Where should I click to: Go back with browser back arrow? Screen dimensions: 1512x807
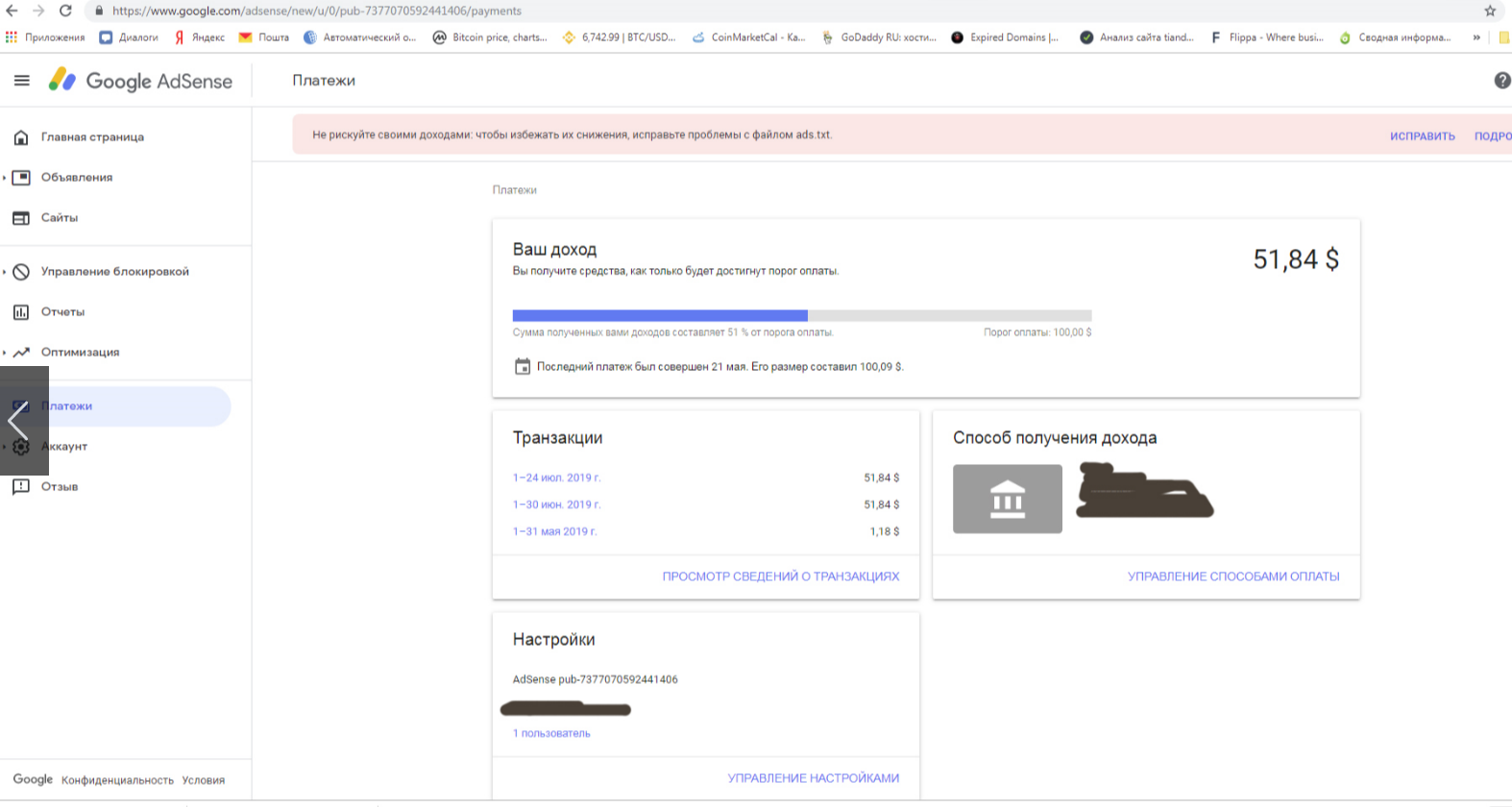click(12, 11)
